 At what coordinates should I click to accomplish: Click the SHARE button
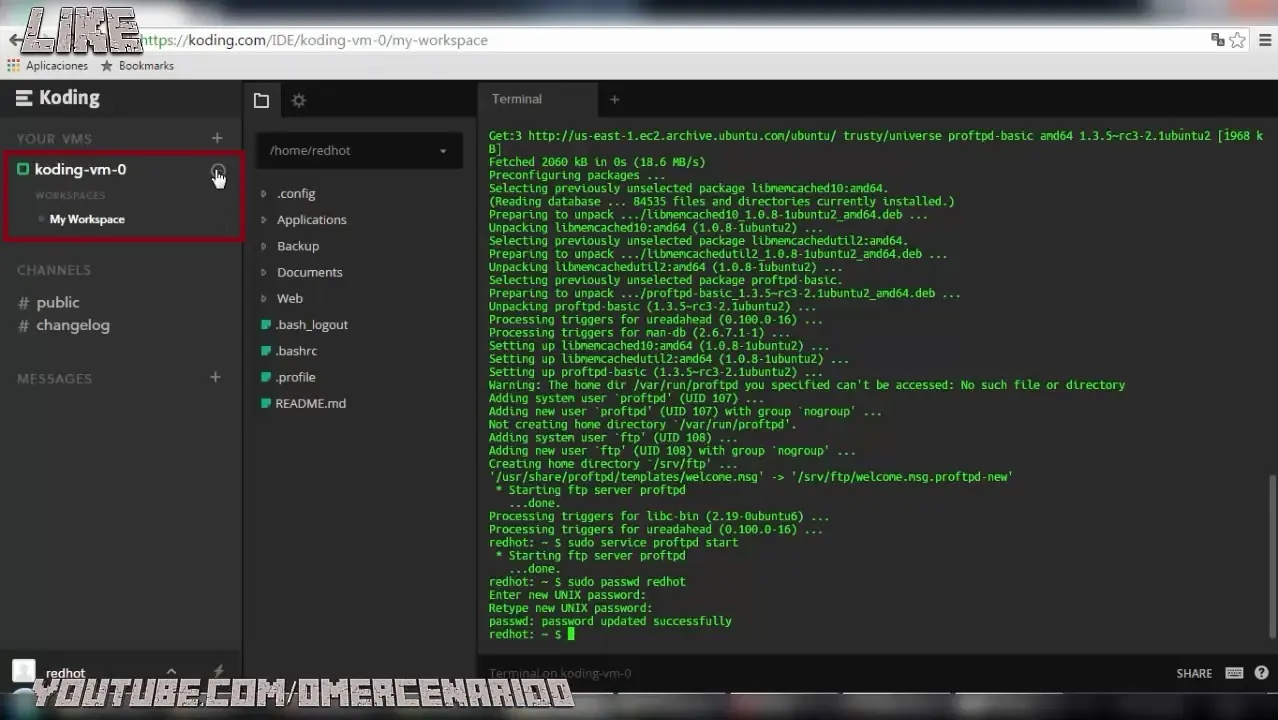[x=1193, y=673]
